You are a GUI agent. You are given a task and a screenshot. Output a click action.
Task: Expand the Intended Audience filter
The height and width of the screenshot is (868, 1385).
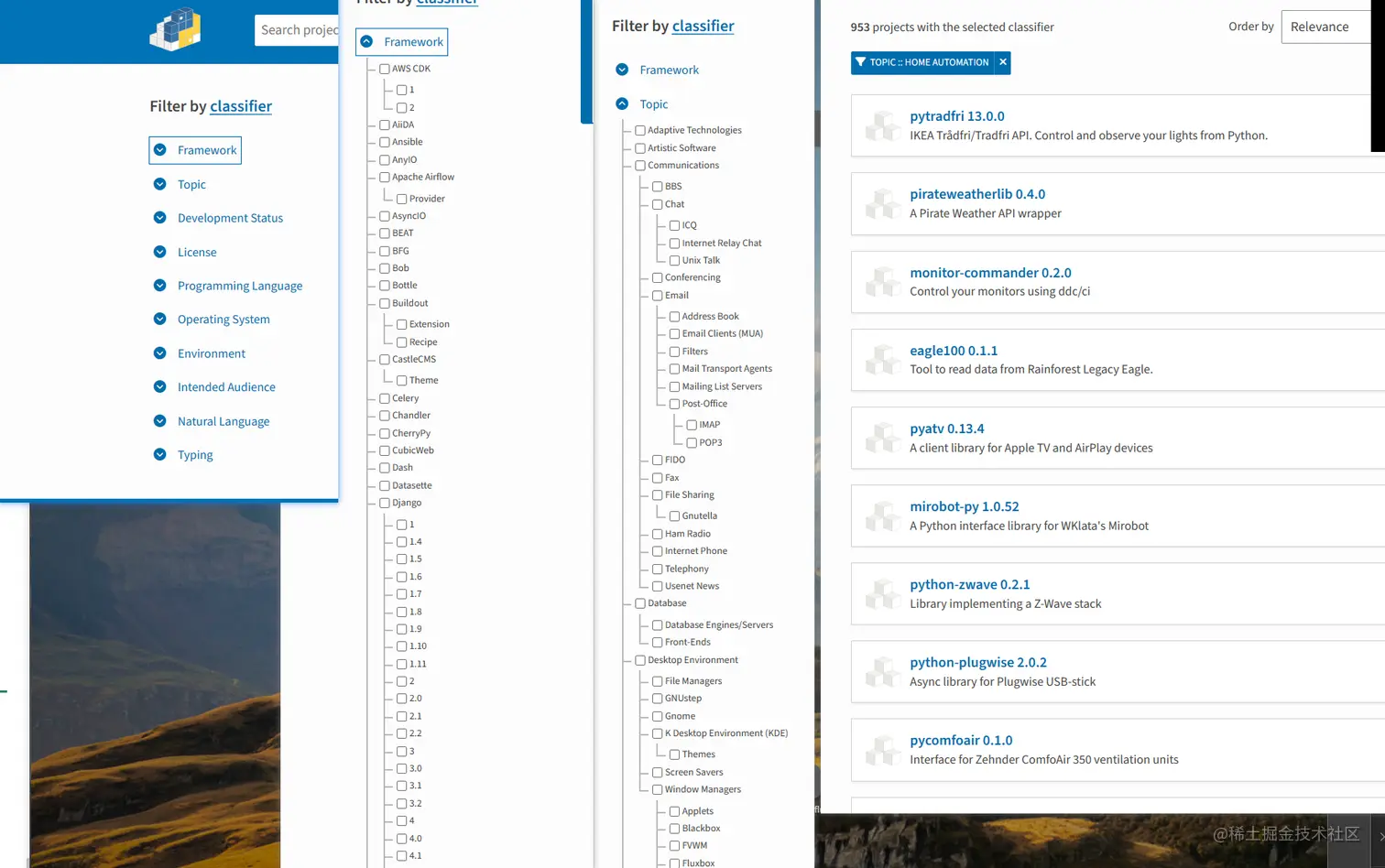coord(214,387)
